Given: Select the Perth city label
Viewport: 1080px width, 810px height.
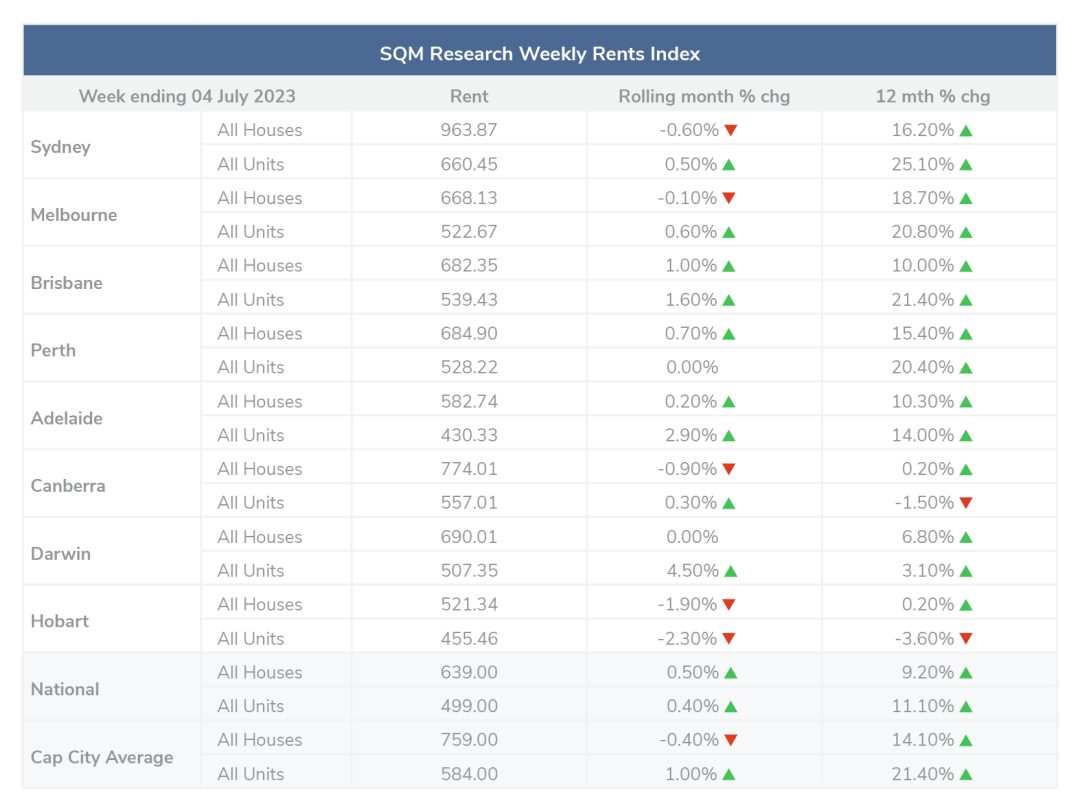Looking at the screenshot, I should 53,351.
